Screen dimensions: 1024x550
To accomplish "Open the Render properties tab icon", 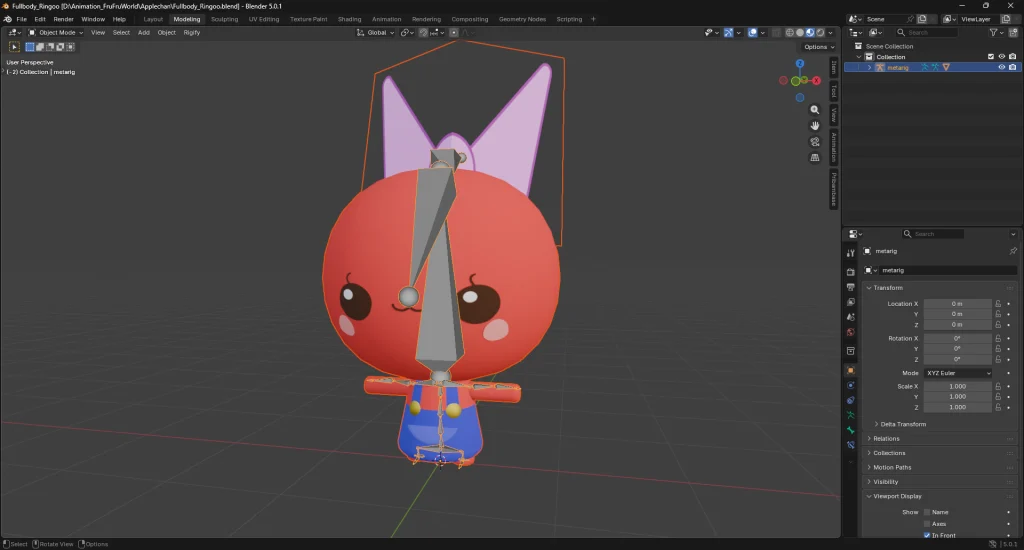I will pos(850,272).
